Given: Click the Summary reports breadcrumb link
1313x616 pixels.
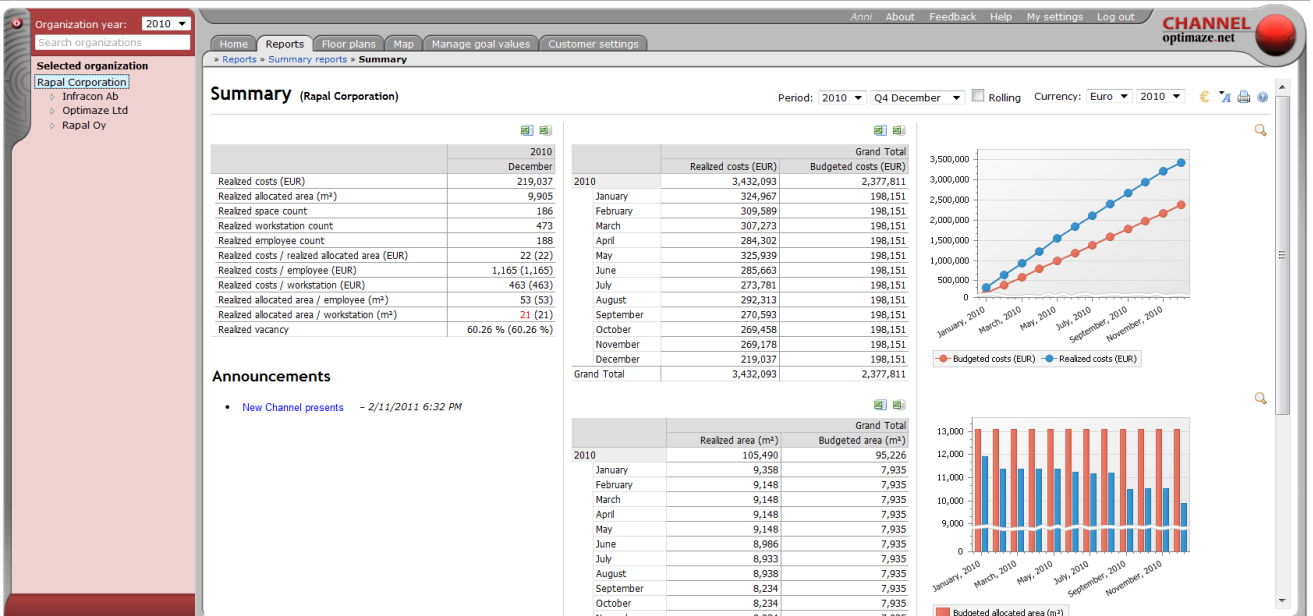Looking at the screenshot, I should pos(307,60).
